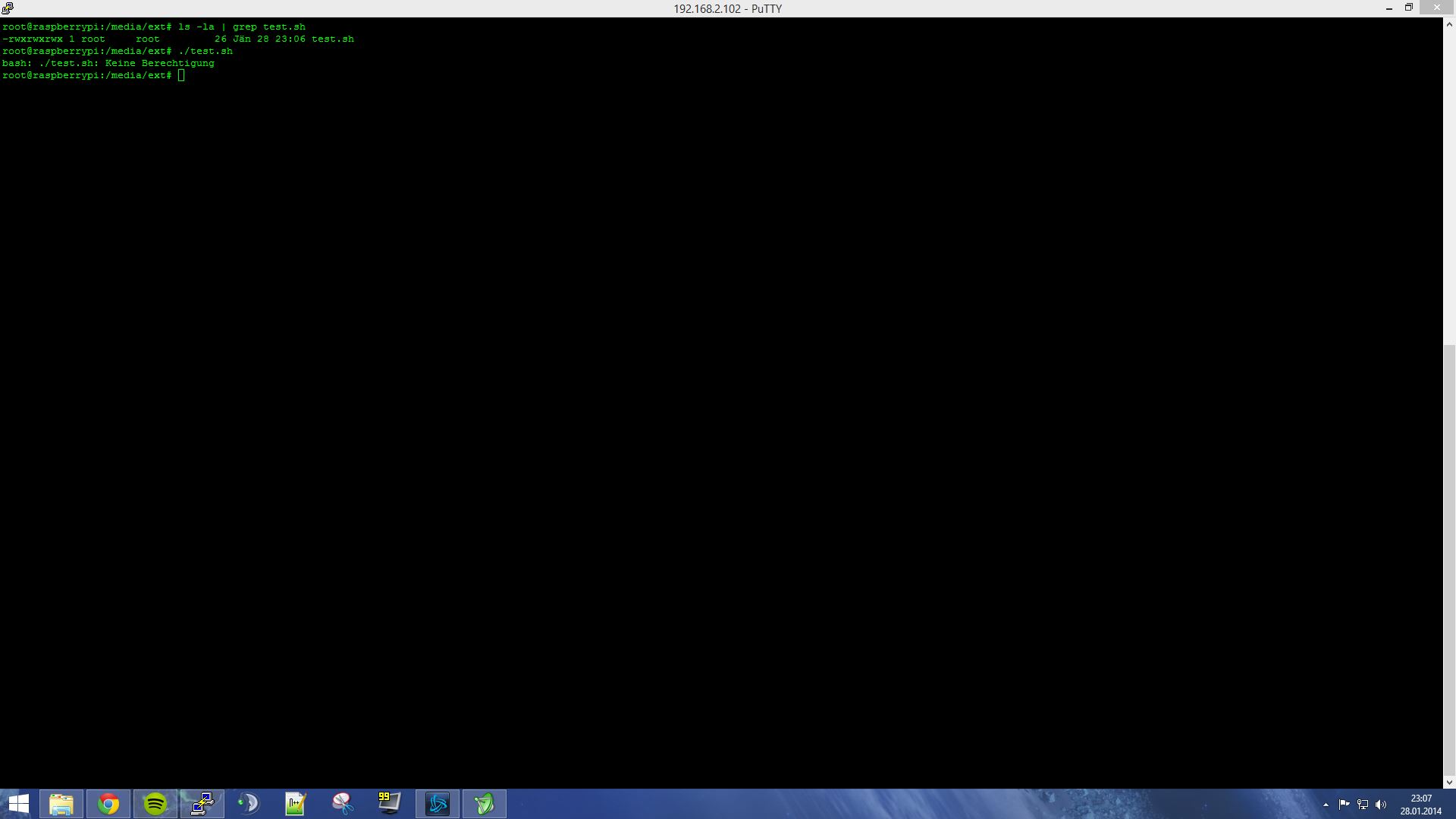The image size is (1456, 819).
Task: Click terminal scrollbar up arrow
Action: 1449,24
